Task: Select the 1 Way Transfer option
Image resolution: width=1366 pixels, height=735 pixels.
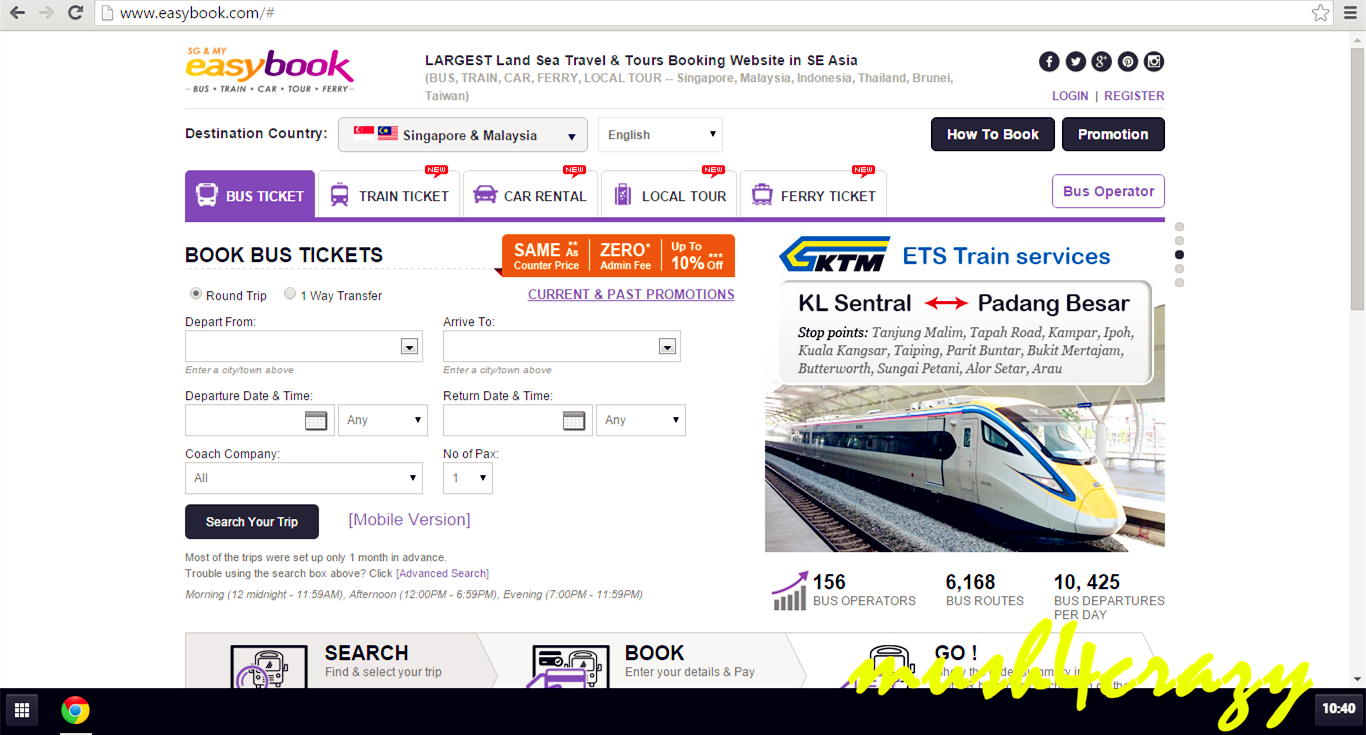Action: 290,294
